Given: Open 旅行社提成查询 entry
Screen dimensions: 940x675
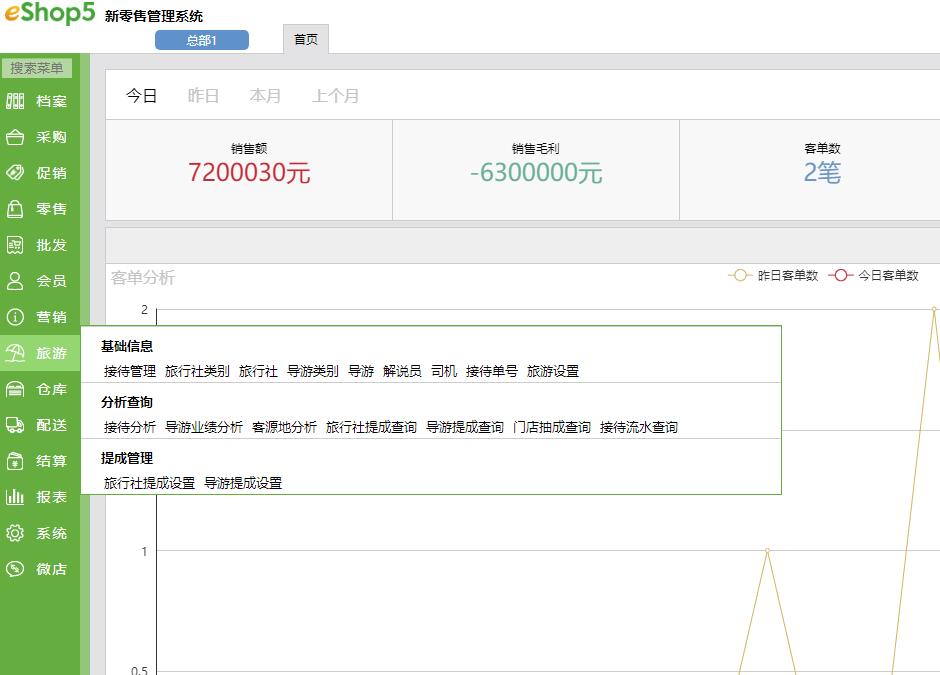Looking at the screenshot, I should click(371, 427).
